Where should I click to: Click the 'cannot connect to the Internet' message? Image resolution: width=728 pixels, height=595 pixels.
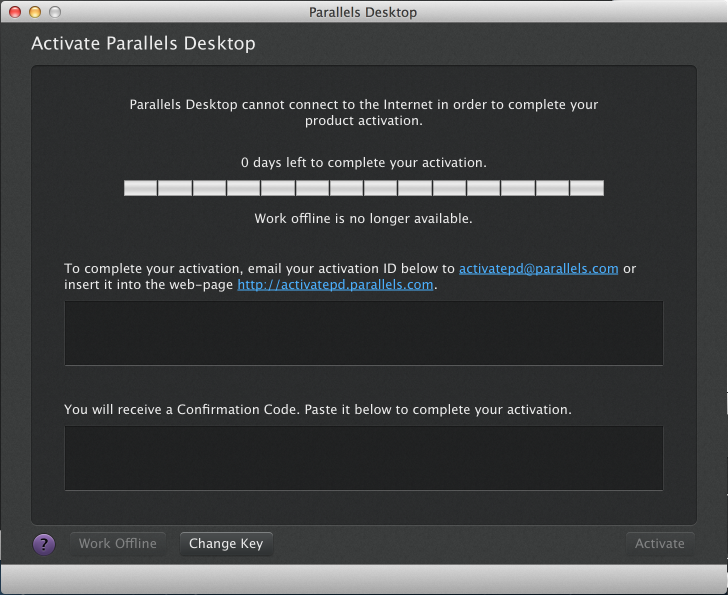click(x=364, y=112)
